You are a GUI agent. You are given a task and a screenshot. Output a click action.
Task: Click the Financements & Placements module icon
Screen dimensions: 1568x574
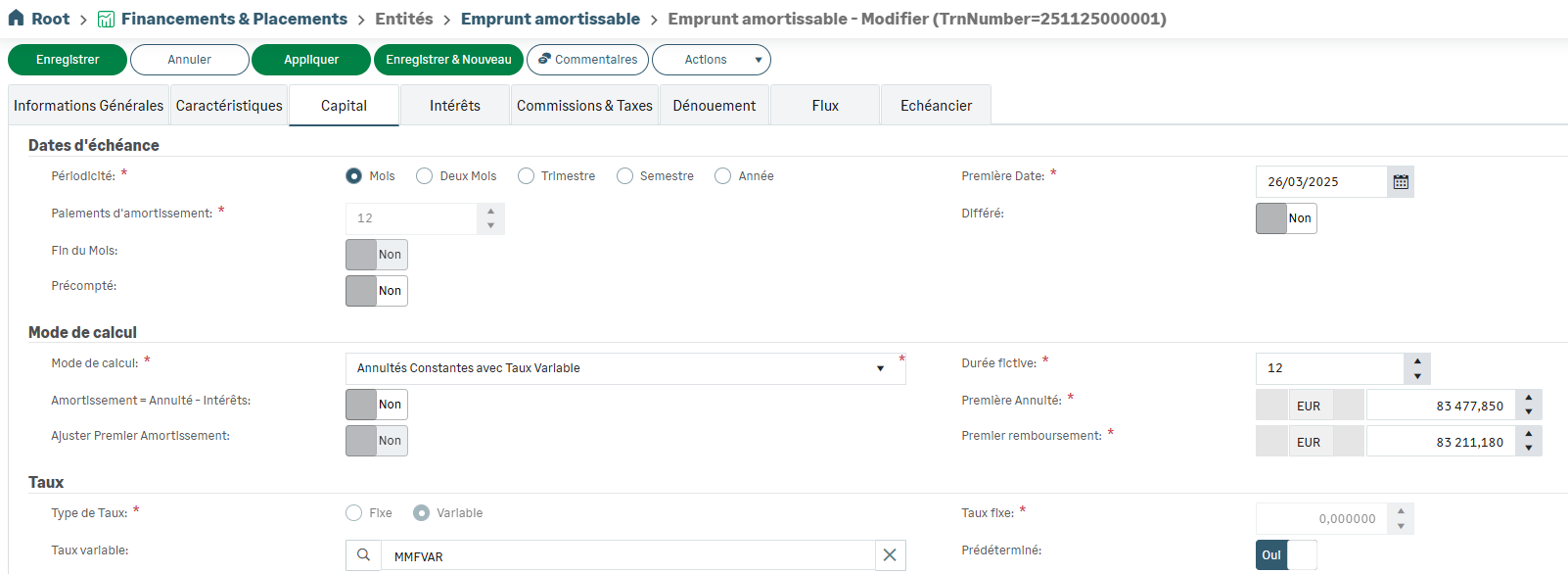107,20
